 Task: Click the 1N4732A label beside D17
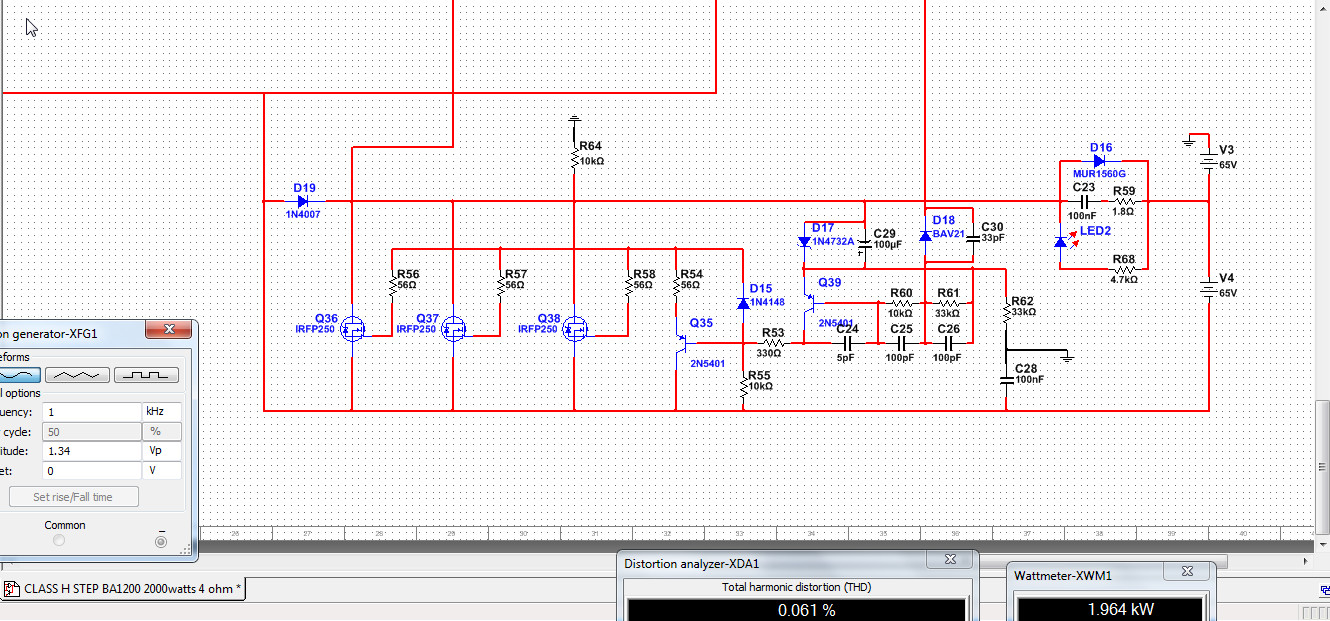[x=833, y=242]
